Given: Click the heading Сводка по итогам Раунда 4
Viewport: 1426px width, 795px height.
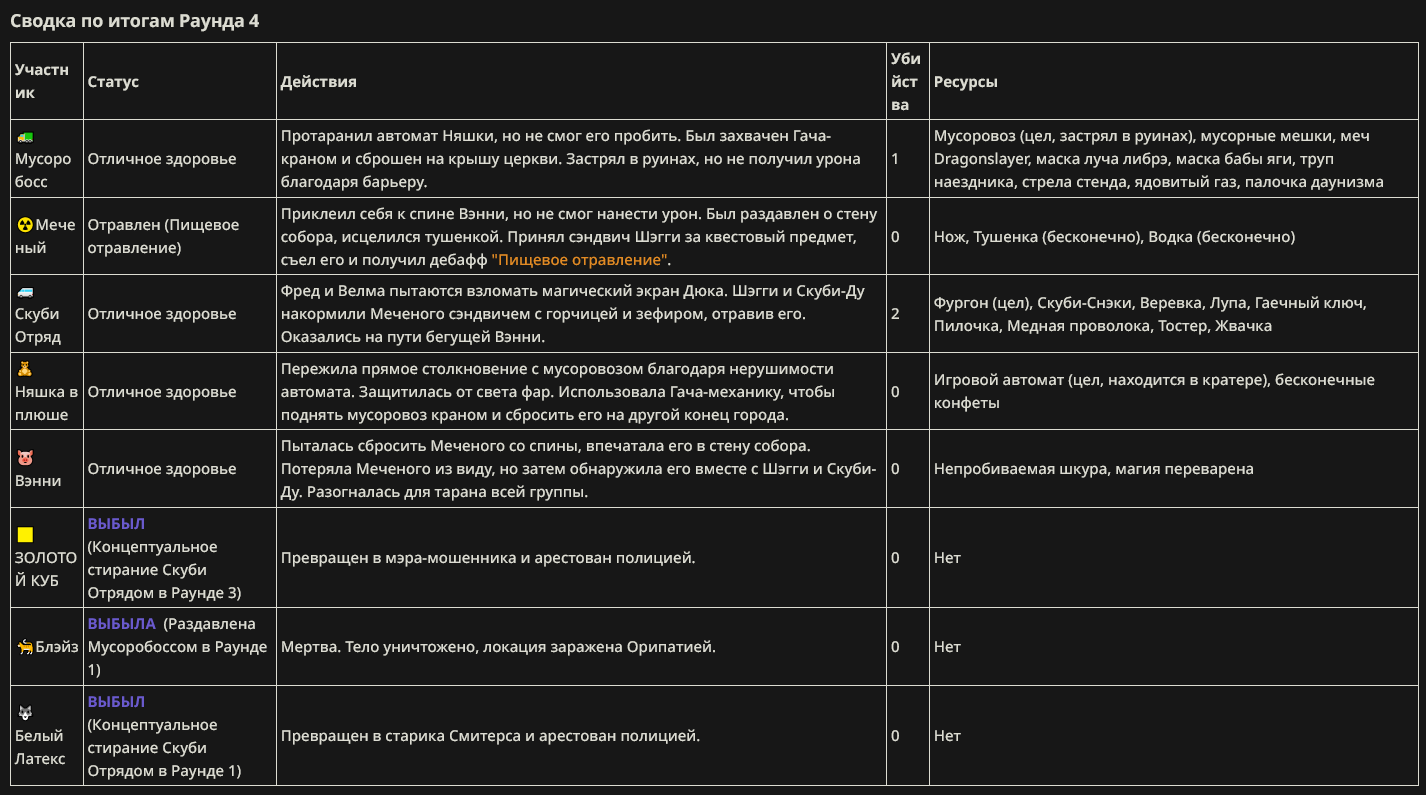Looking at the screenshot, I should 135,21.
